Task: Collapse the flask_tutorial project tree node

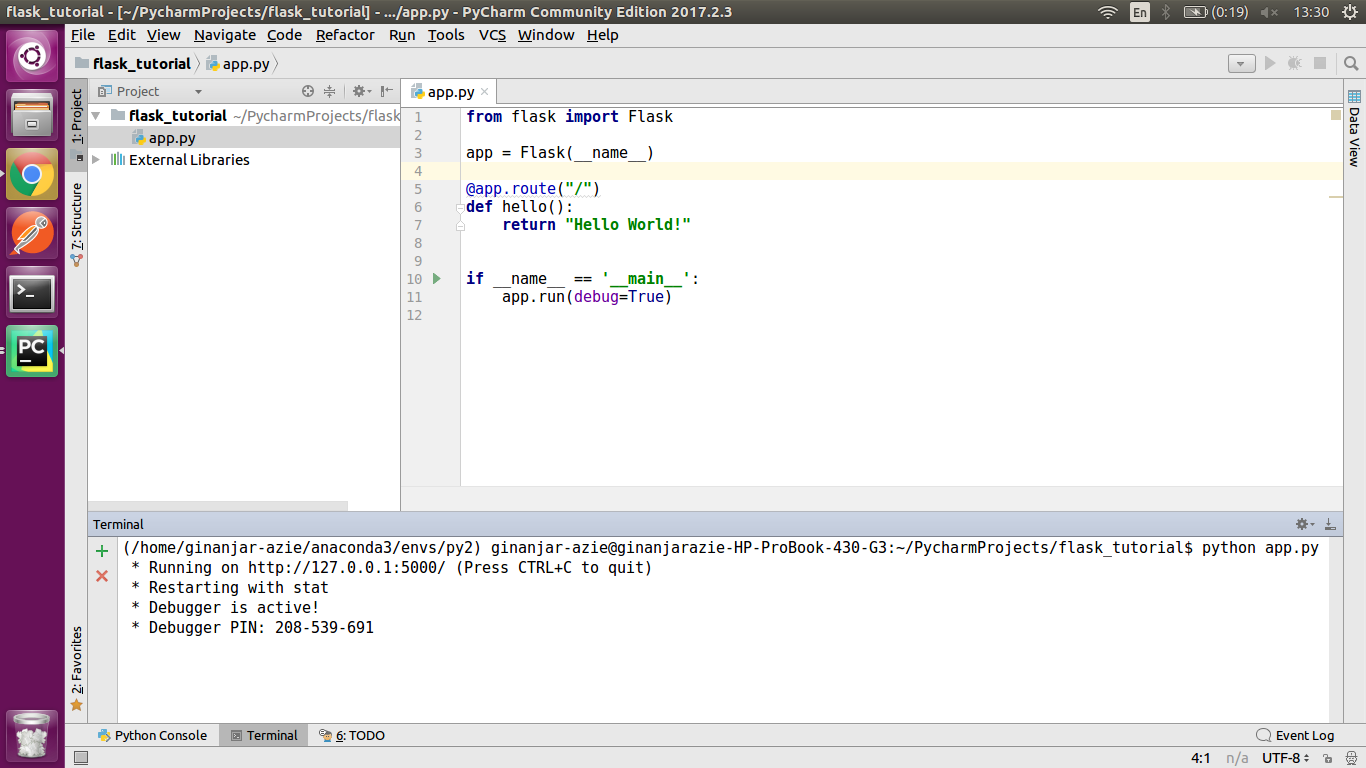Action: (x=96, y=116)
